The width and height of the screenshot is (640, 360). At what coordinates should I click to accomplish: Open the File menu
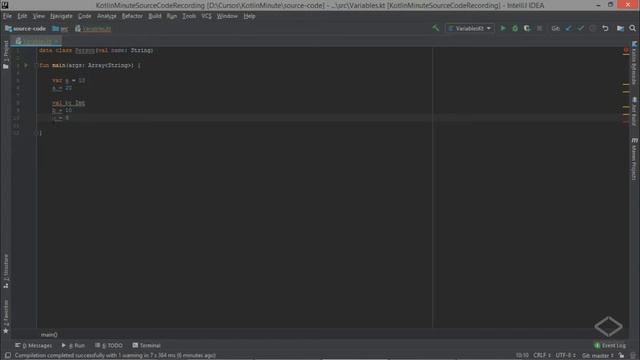point(7,16)
